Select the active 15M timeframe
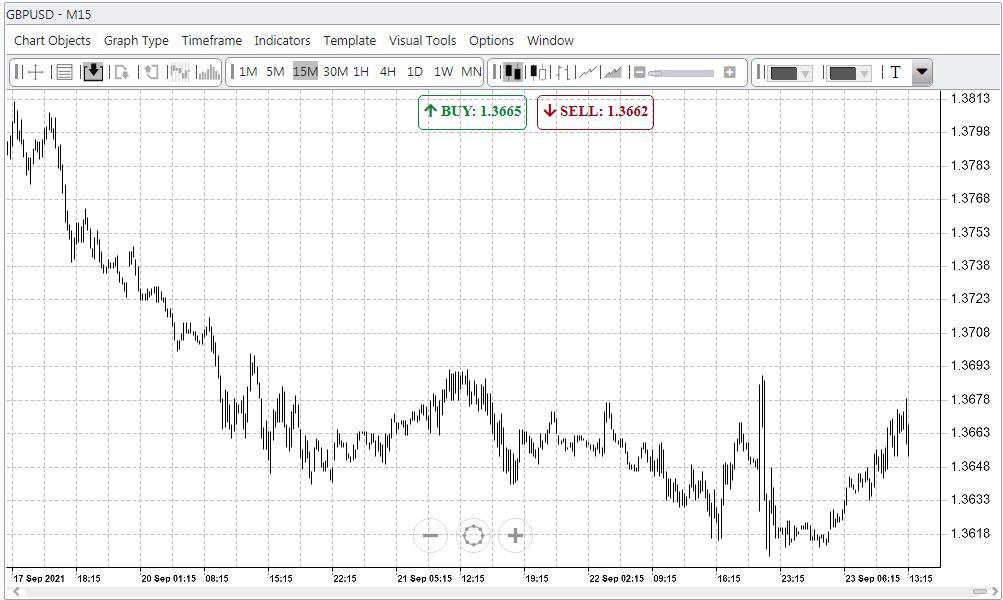1003x600 pixels. pos(305,72)
